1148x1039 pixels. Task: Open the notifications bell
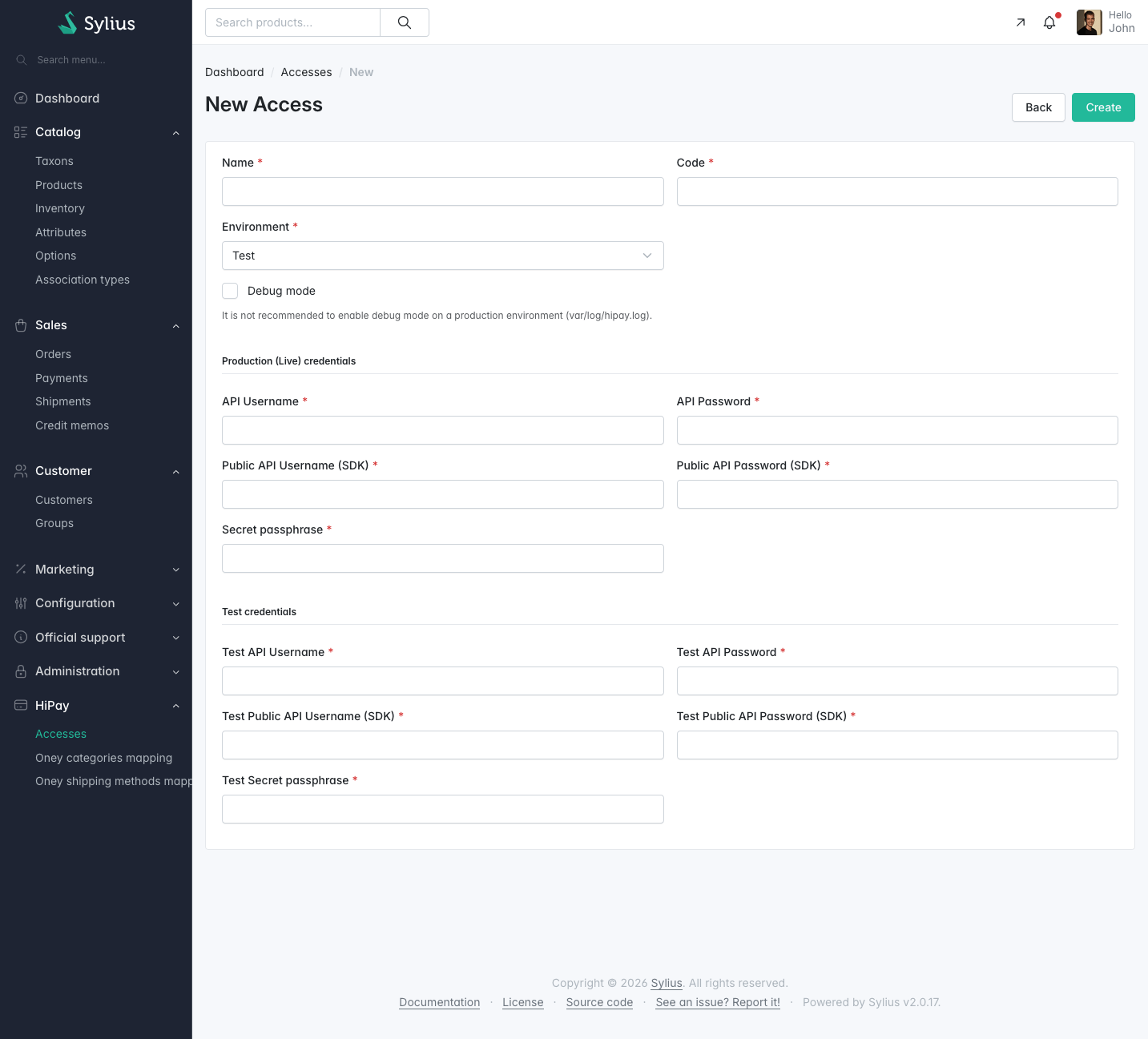1049,22
